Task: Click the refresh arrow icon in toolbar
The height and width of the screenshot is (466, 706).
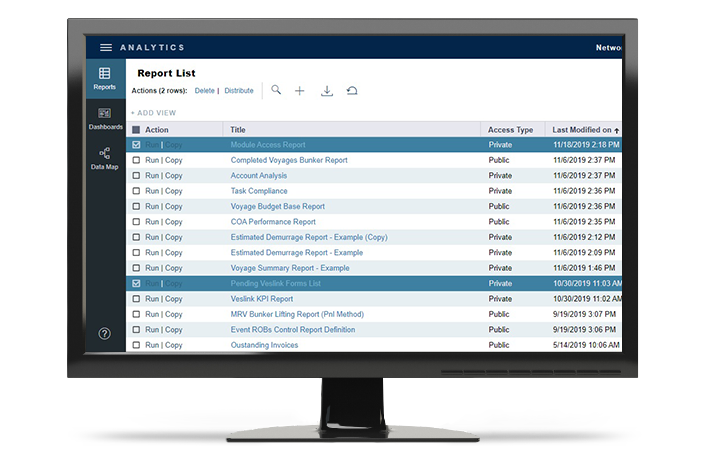Action: click(x=352, y=91)
